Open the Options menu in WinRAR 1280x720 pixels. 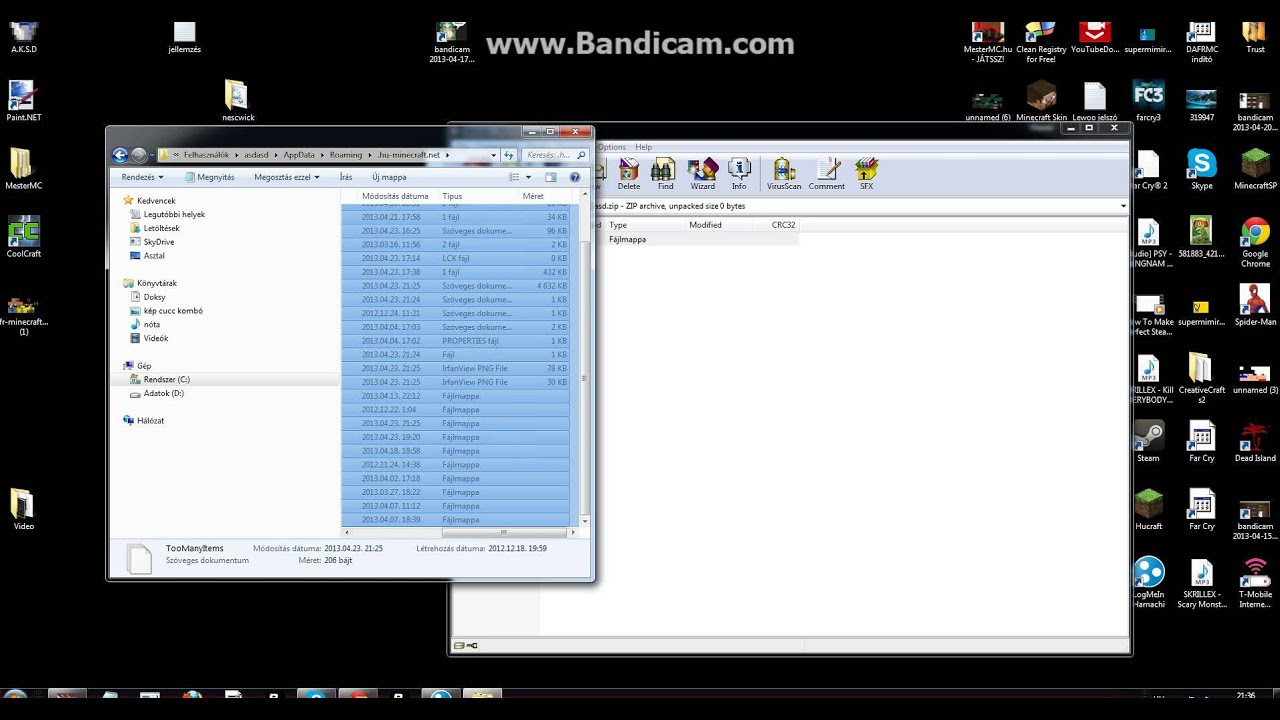(612, 147)
